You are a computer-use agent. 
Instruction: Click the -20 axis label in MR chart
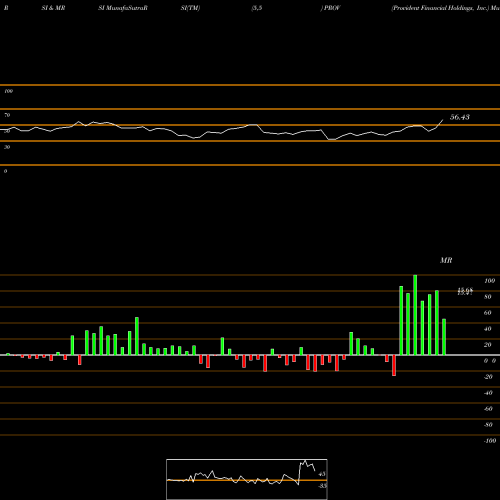(488, 377)
